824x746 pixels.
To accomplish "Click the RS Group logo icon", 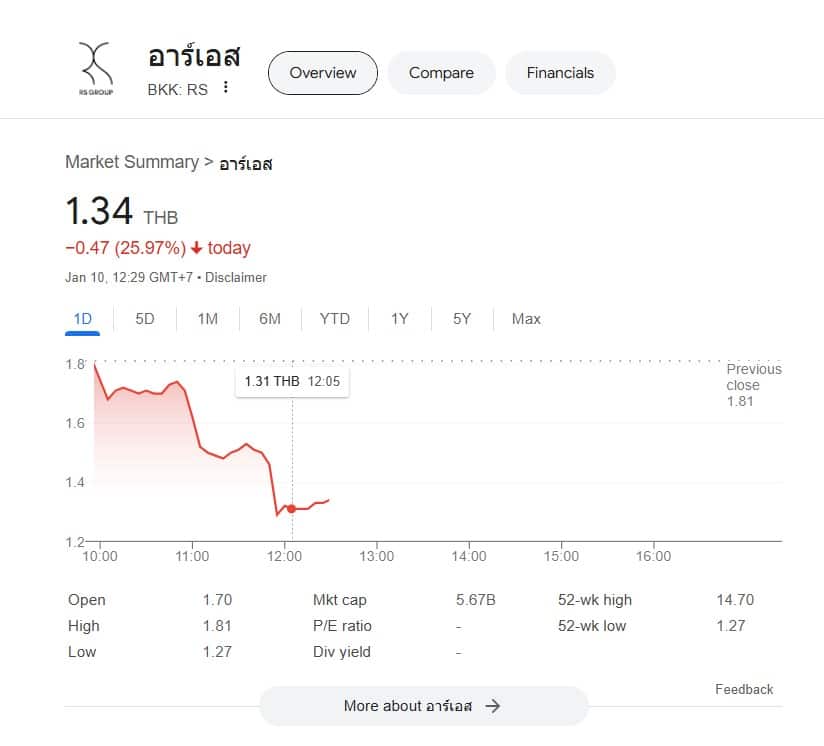I will click(x=97, y=68).
